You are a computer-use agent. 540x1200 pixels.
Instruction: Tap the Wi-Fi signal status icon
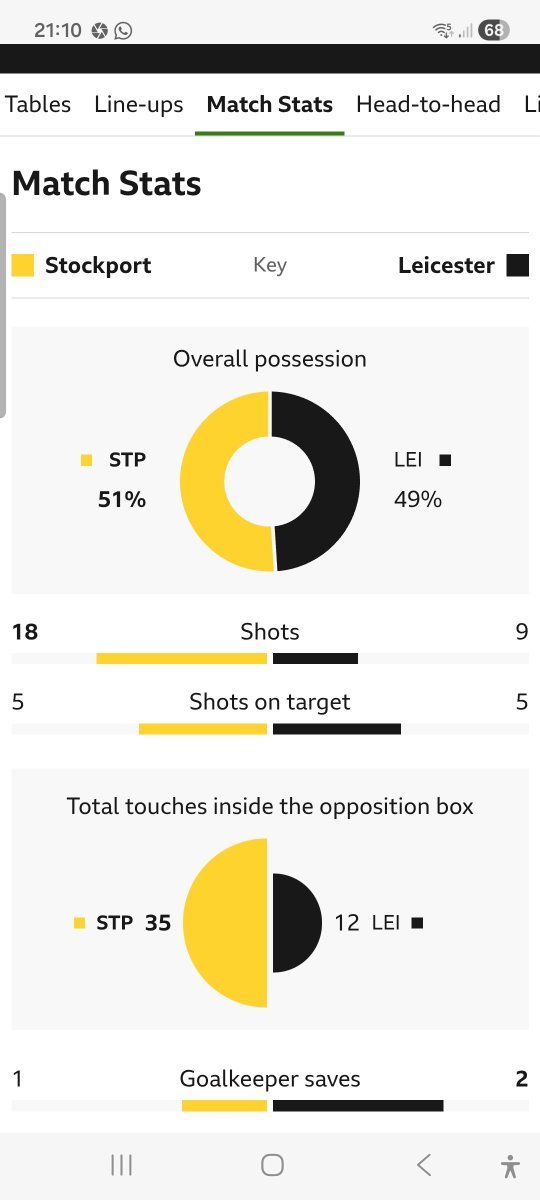pos(442,30)
